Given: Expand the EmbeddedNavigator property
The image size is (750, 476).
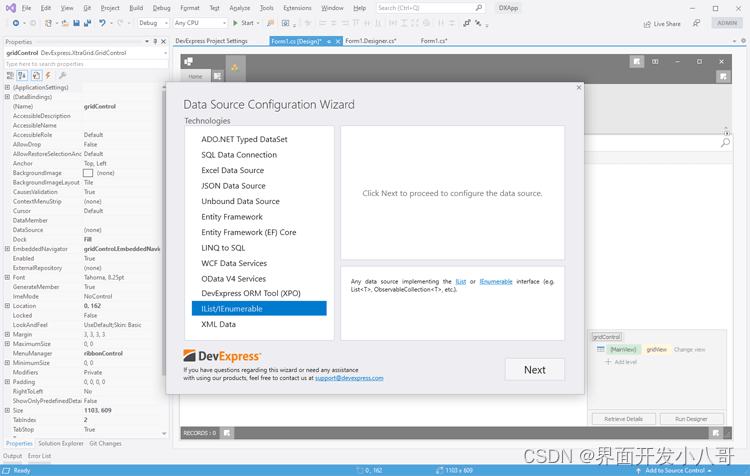Looking at the screenshot, I should tap(7, 249).
